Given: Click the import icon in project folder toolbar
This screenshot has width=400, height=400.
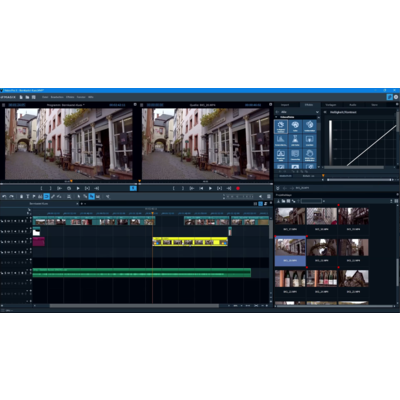Looking at the screenshot, I should (x=278, y=201).
